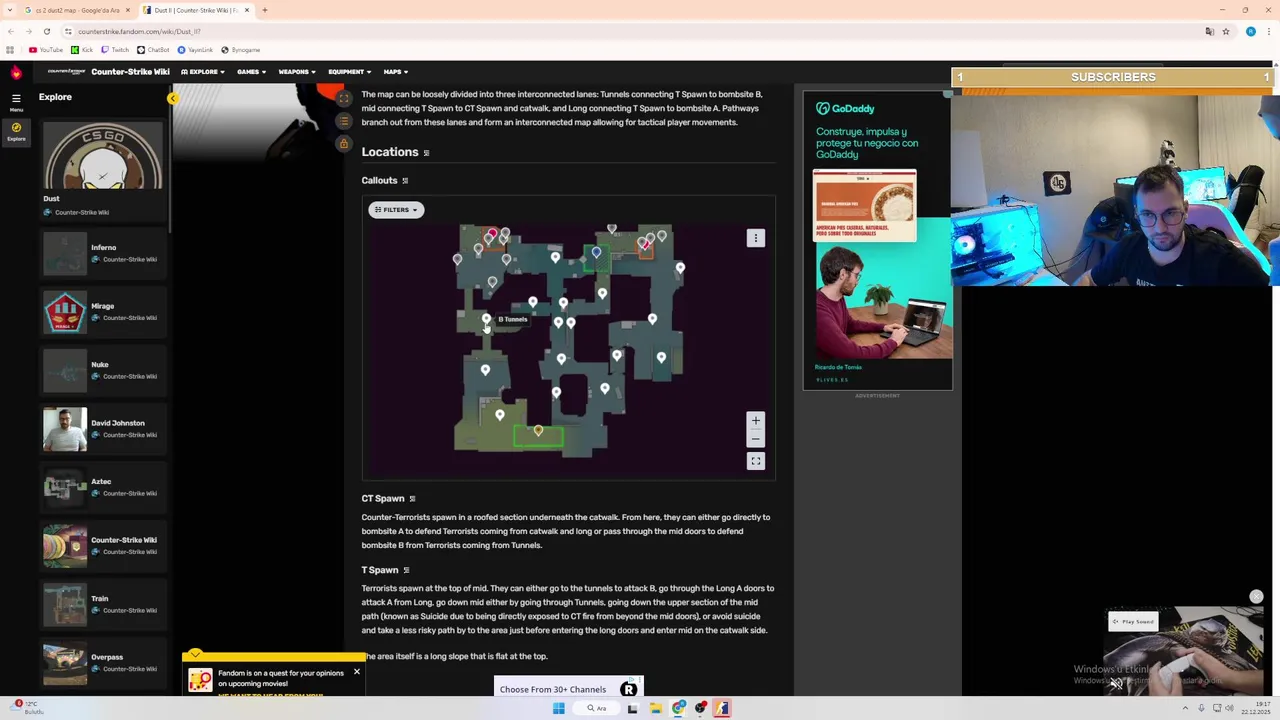Screen dimensions: 1280x720
Task: Open the Kick bookmark
Action: coord(82,50)
